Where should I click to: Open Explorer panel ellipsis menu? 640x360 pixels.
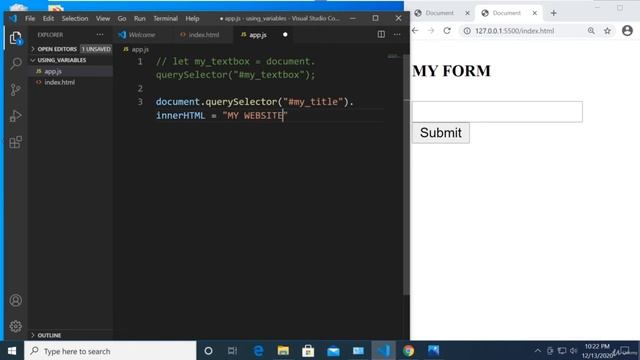100,35
